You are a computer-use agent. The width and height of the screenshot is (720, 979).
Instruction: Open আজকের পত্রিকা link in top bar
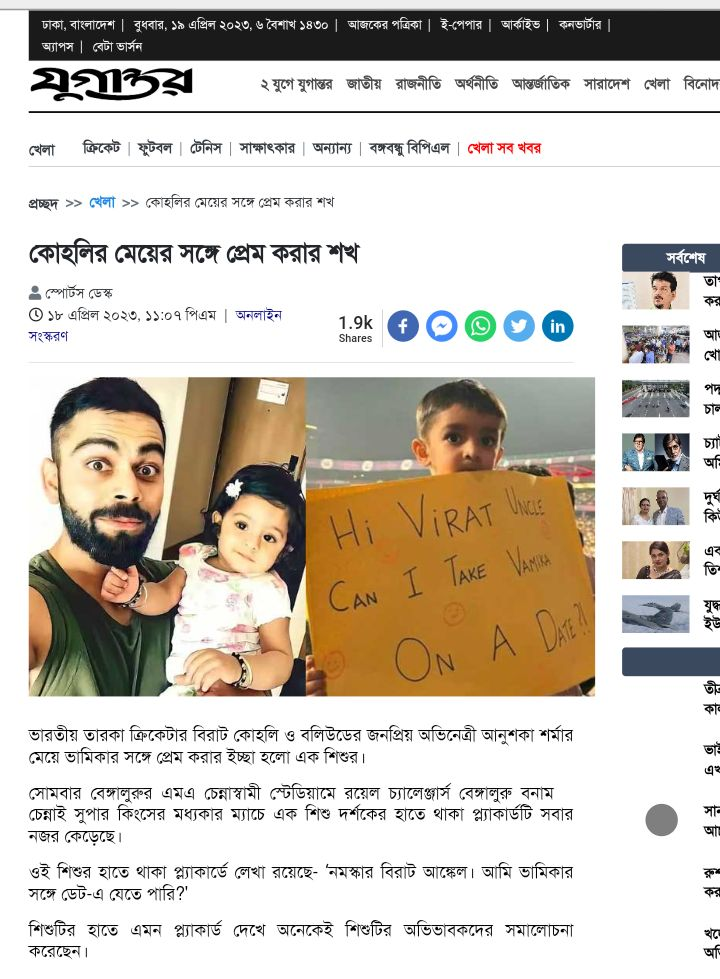coord(385,25)
